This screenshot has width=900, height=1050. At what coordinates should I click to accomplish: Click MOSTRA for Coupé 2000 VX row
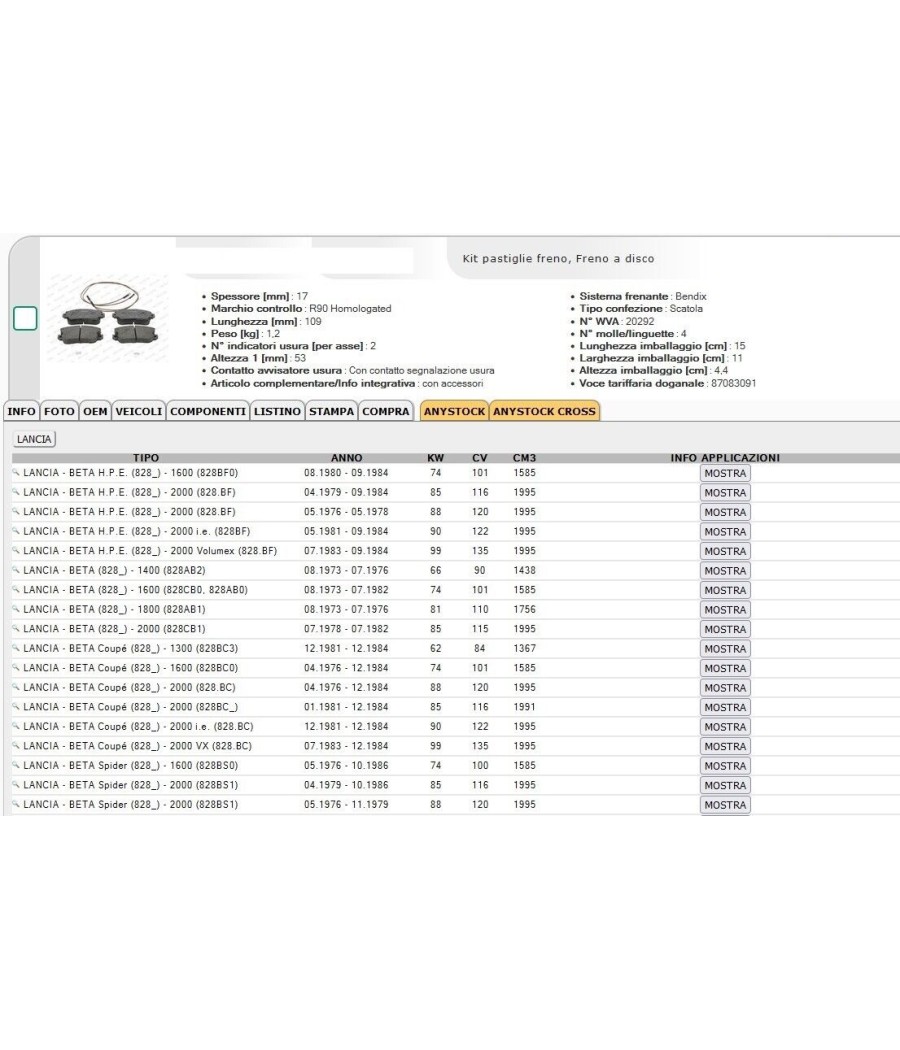tap(725, 746)
